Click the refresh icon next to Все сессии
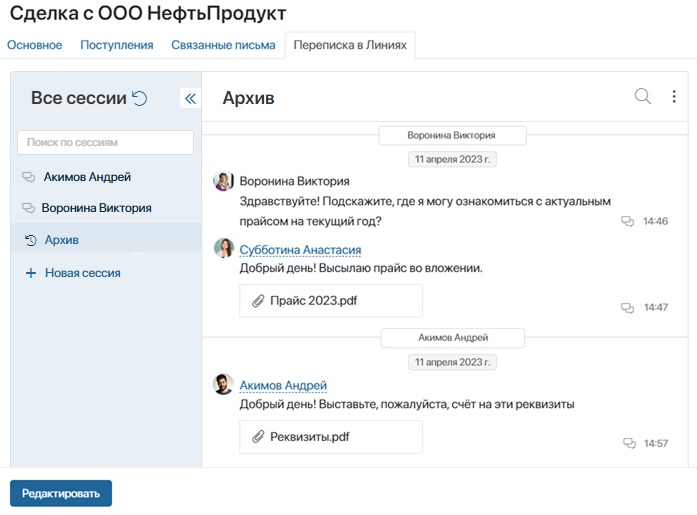697x515 pixels. pyautogui.click(x=140, y=98)
